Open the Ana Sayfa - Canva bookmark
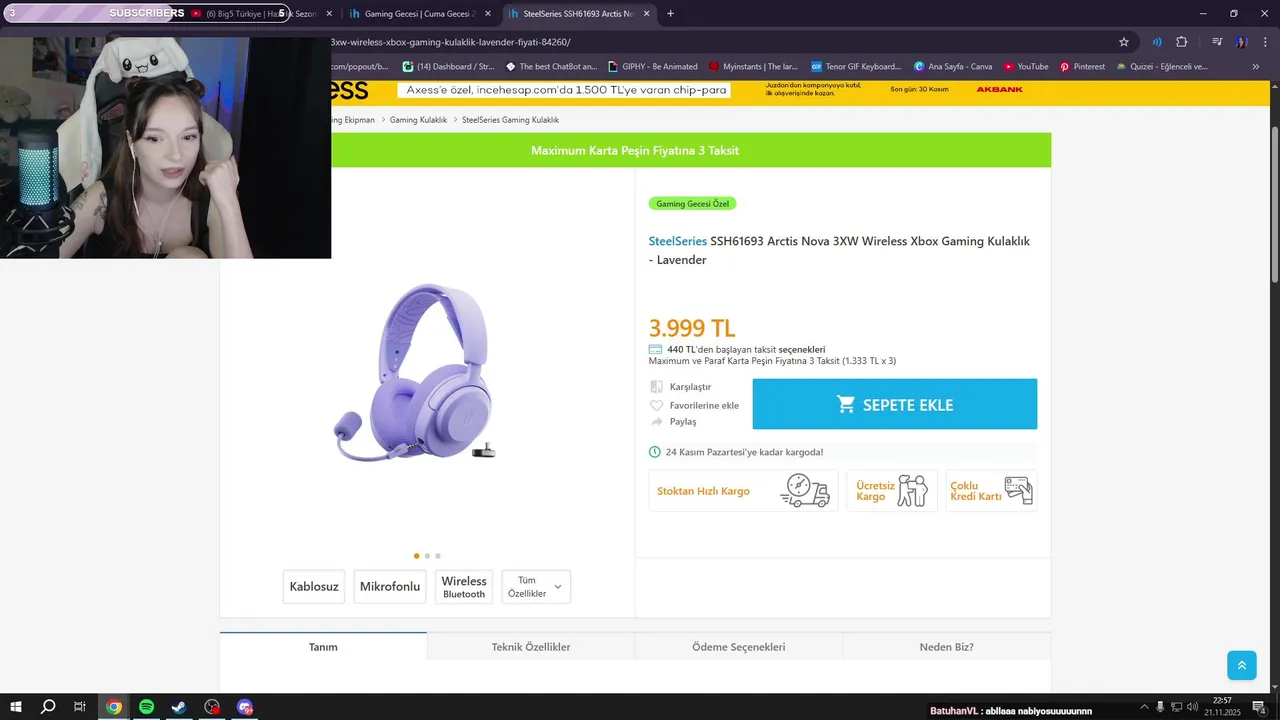 click(952, 67)
